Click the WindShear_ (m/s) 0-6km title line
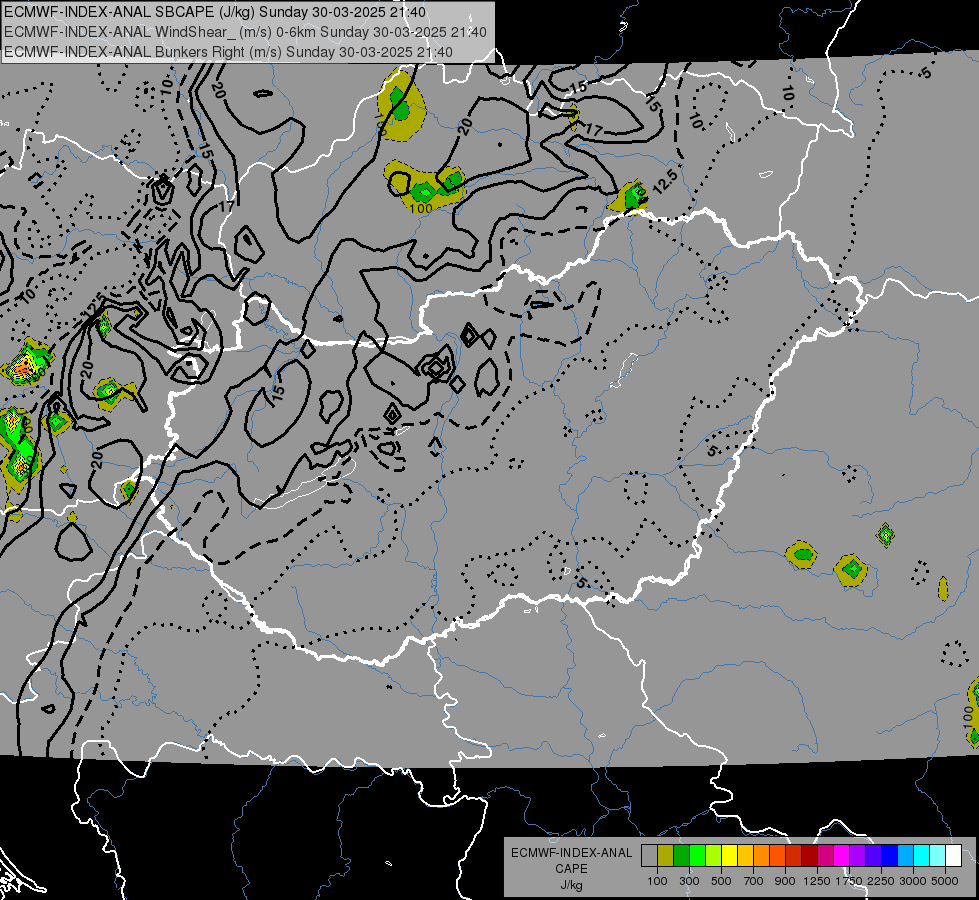The width and height of the screenshot is (979, 900). [x=245, y=32]
